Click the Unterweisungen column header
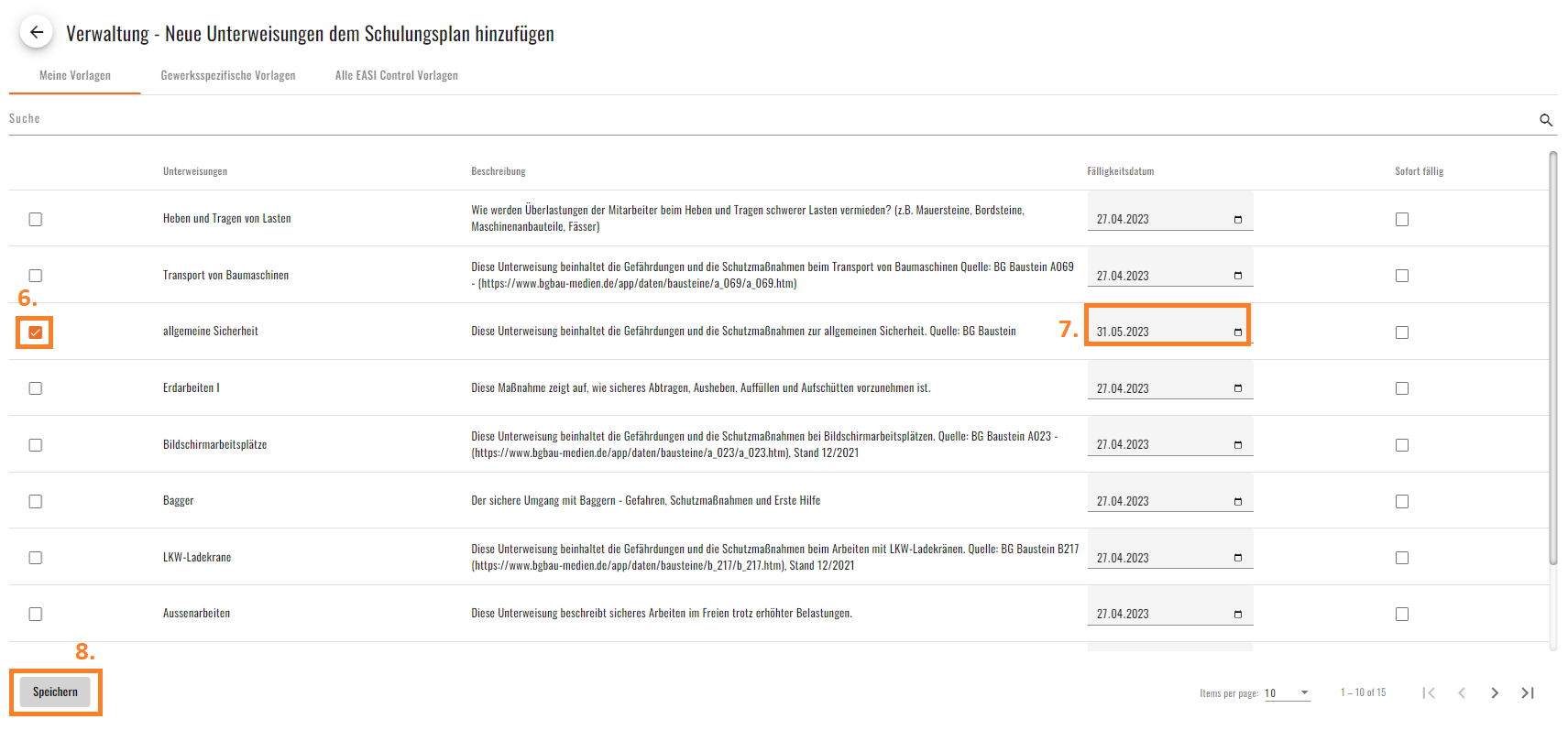This screenshot has height=730, width=1568. [x=195, y=171]
